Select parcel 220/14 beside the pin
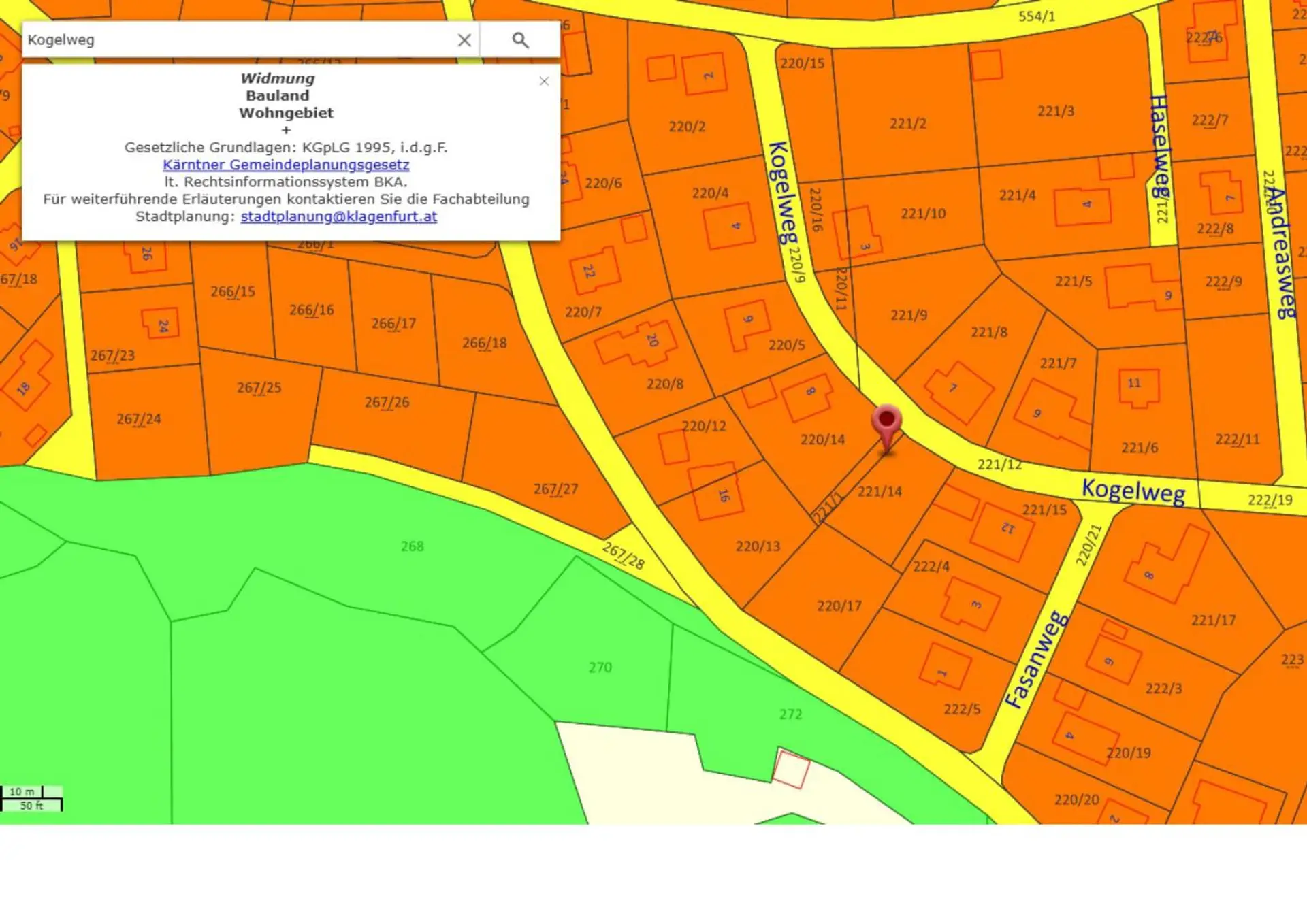This screenshot has height=924, width=1307. 822,440
